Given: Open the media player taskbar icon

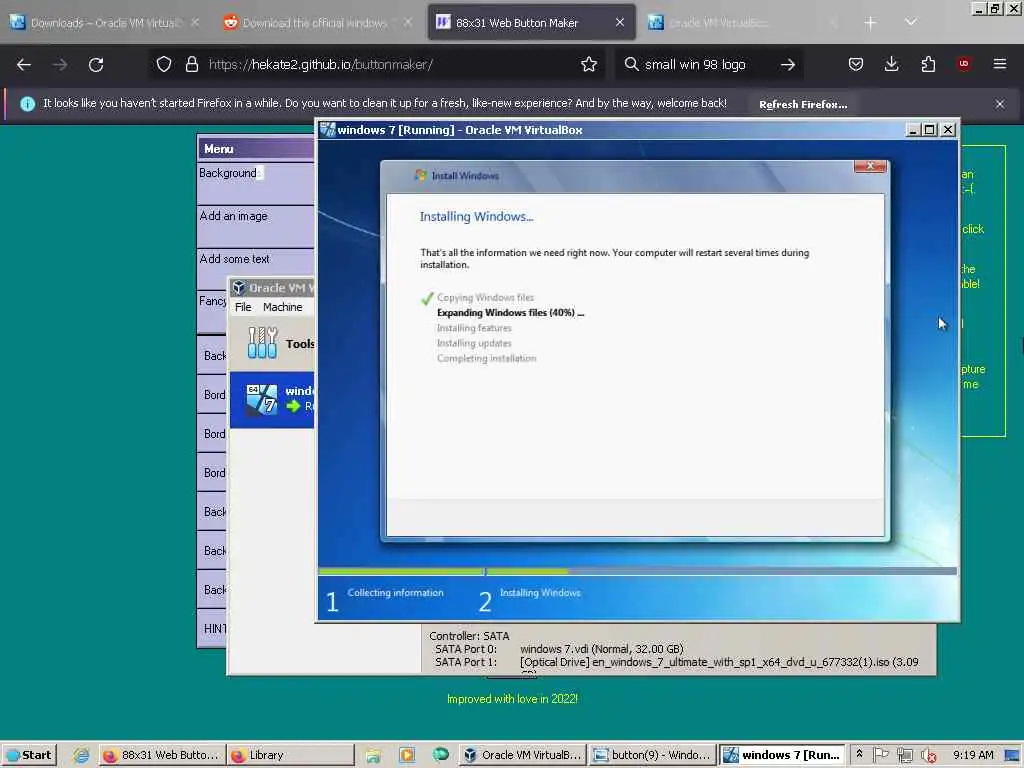Looking at the screenshot, I should pos(407,756).
